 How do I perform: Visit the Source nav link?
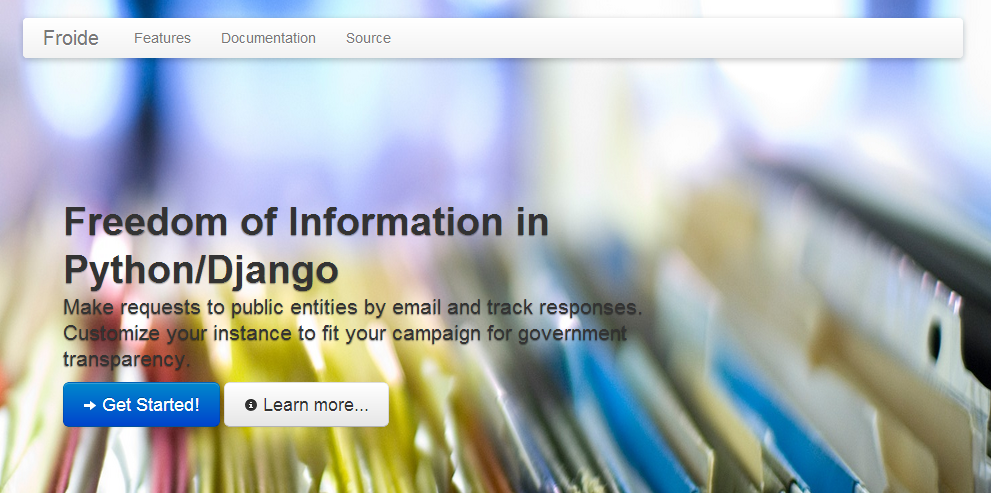368,38
